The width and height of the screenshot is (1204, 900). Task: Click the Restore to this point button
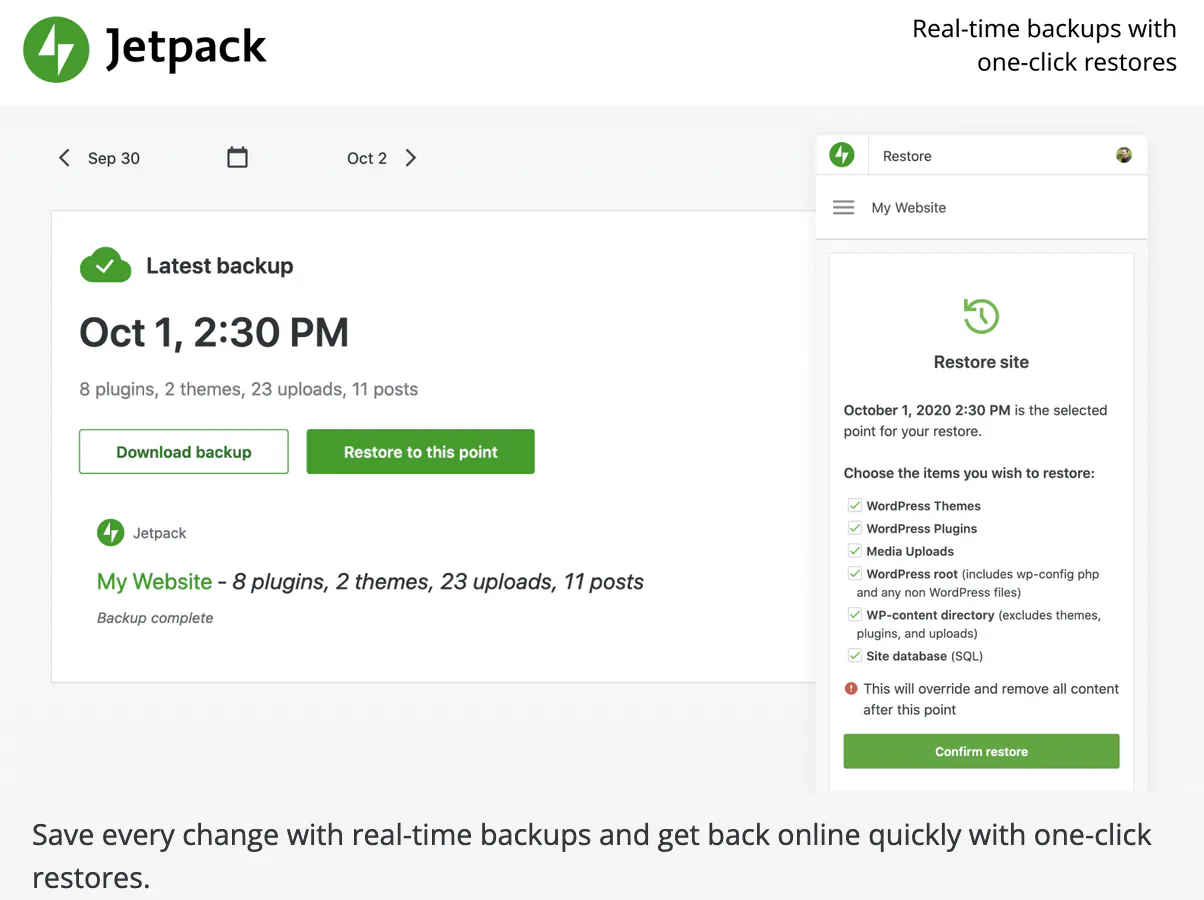click(420, 452)
